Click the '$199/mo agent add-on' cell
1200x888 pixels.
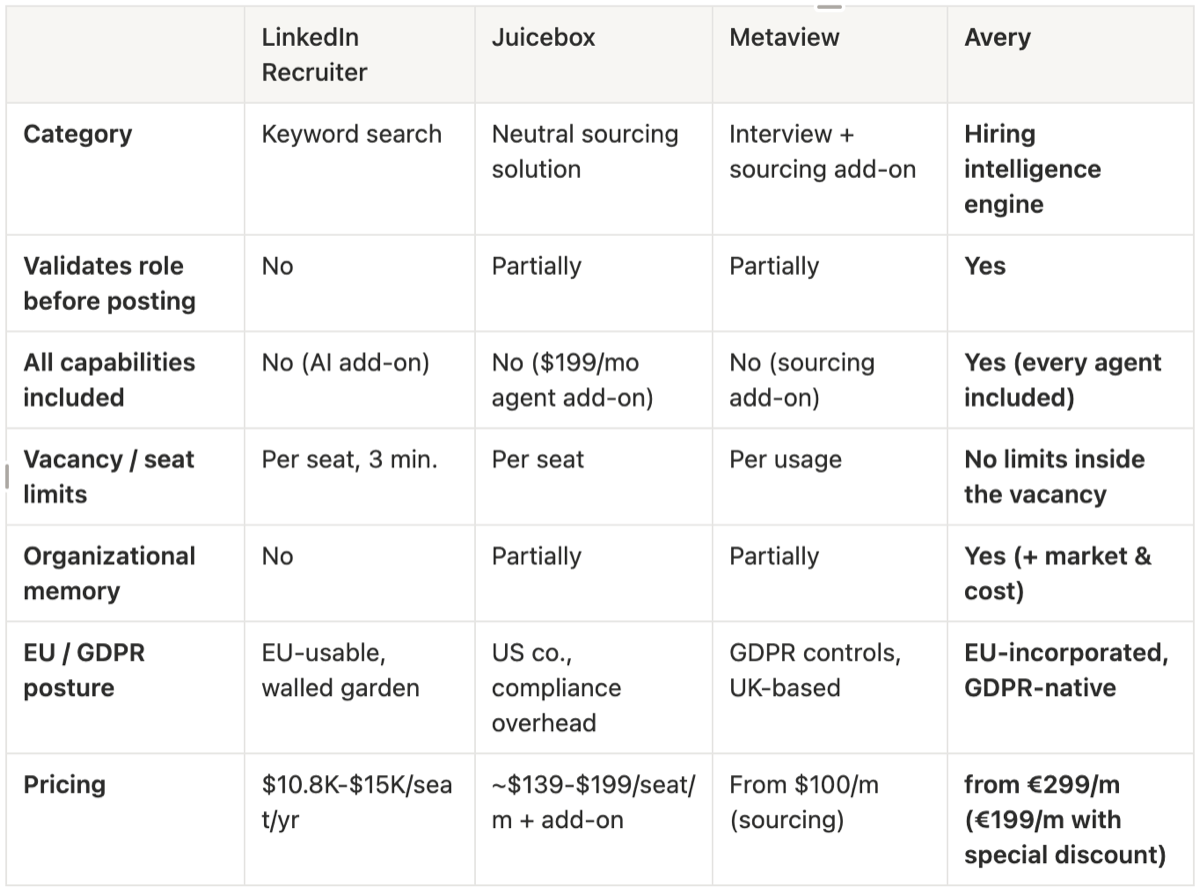point(593,380)
